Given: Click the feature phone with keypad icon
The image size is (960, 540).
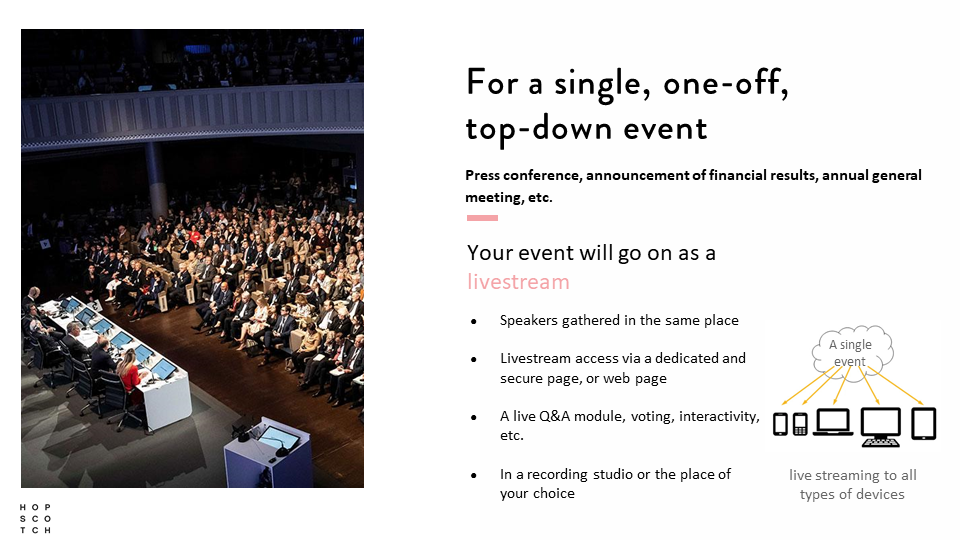Looking at the screenshot, I should coord(800,424).
